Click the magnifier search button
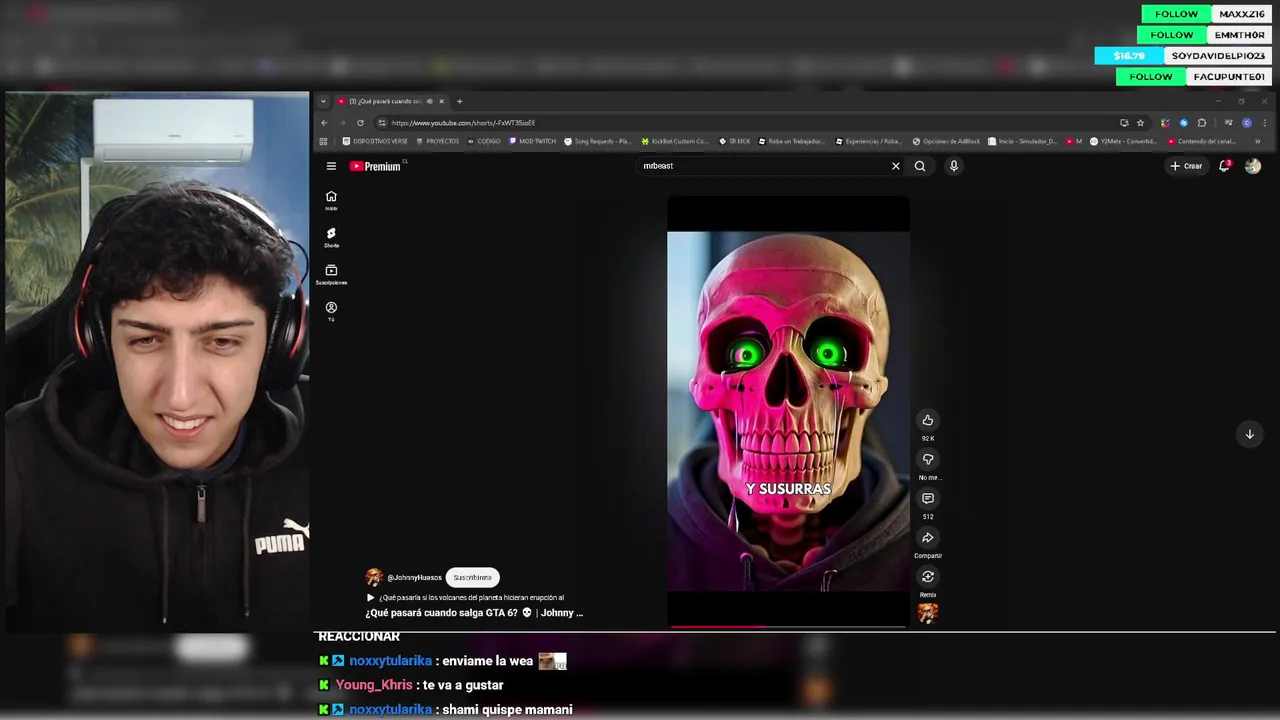The image size is (1280, 720). pyautogui.click(x=920, y=166)
